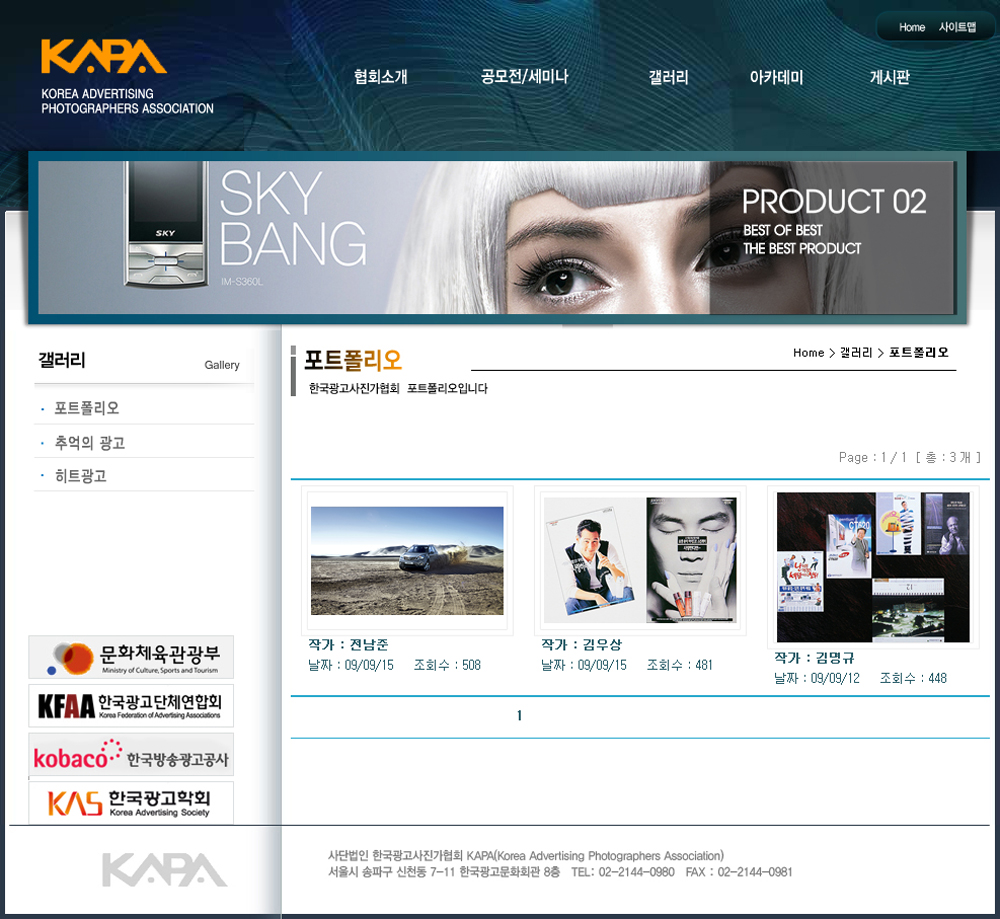Image resolution: width=1000 pixels, height=919 pixels.
Task: Click the gray KAPA logo in footer
Action: click(x=164, y=870)
